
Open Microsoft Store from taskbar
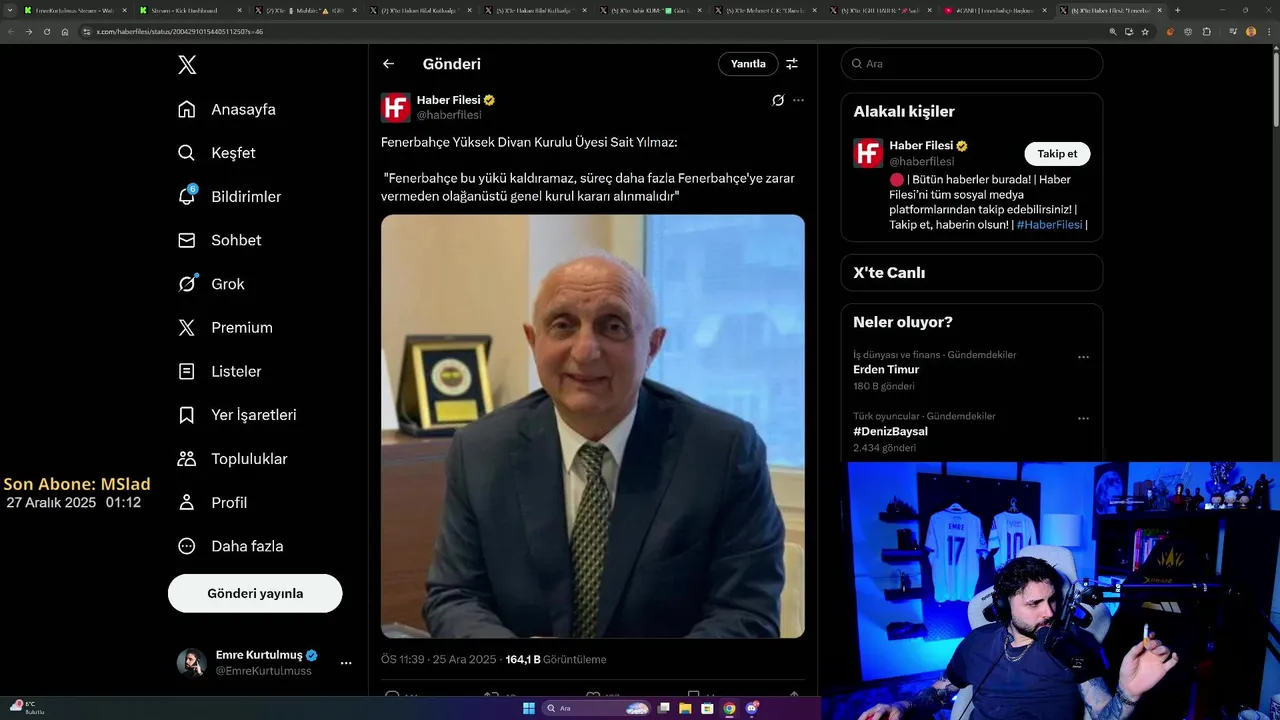pyautogui.click(x=708, y=708)
